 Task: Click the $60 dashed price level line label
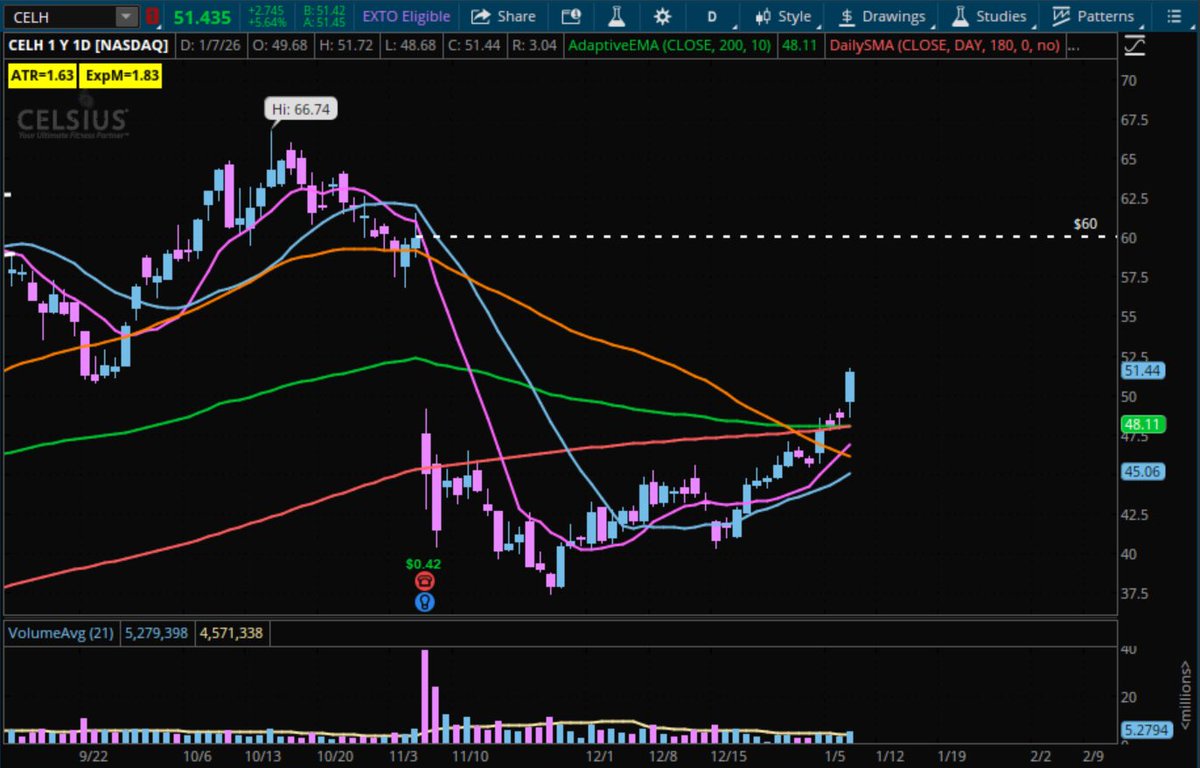pyautogui.click(x=1085, y=224)
